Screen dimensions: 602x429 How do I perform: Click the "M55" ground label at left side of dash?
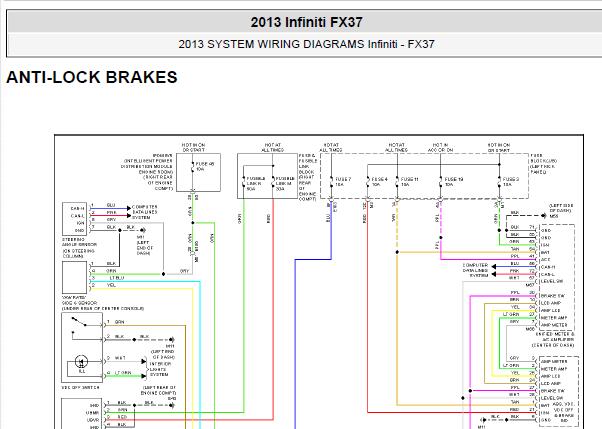click(x=554, y=216)
